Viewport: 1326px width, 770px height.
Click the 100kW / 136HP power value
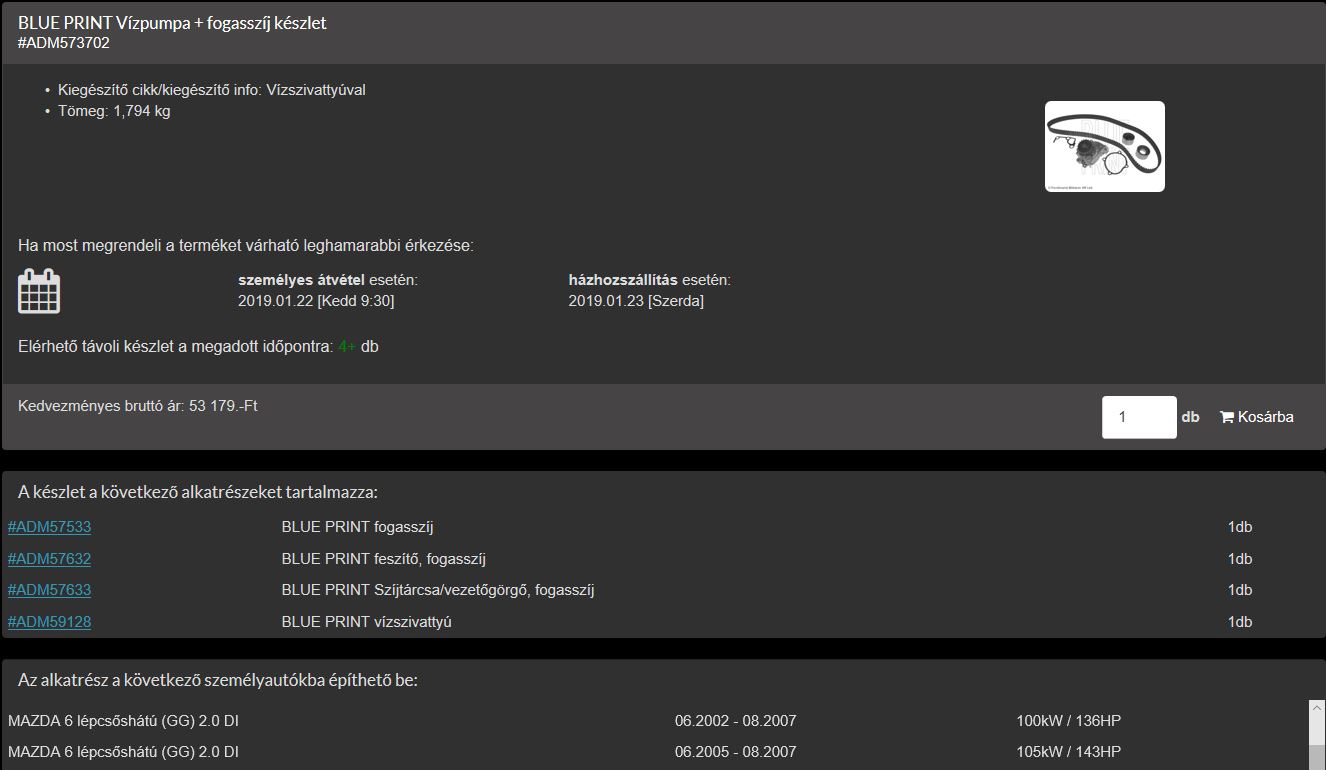point(1069,721)
